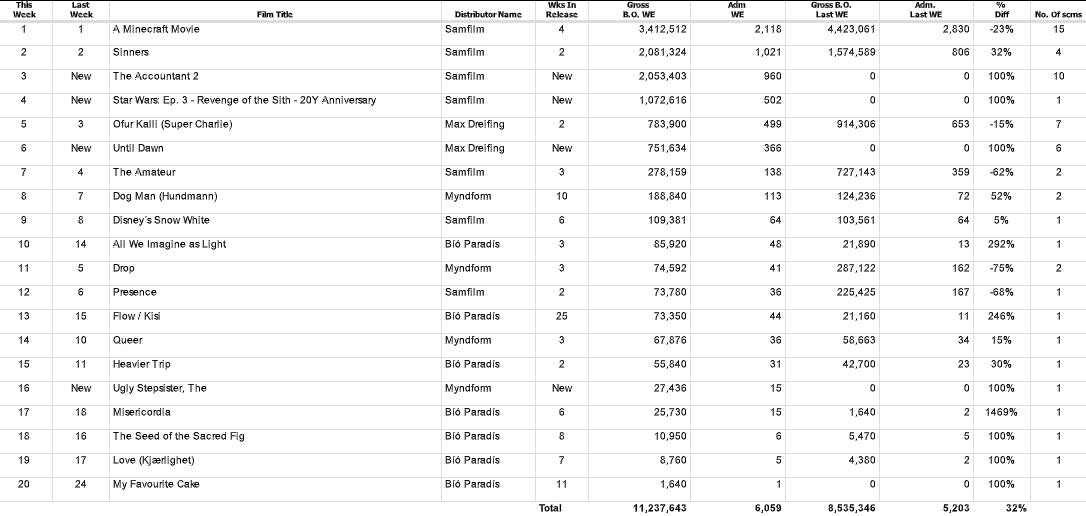Select 'The Seed of the Sacred Fig' title

pyautogui.click(x=178, y=436)
